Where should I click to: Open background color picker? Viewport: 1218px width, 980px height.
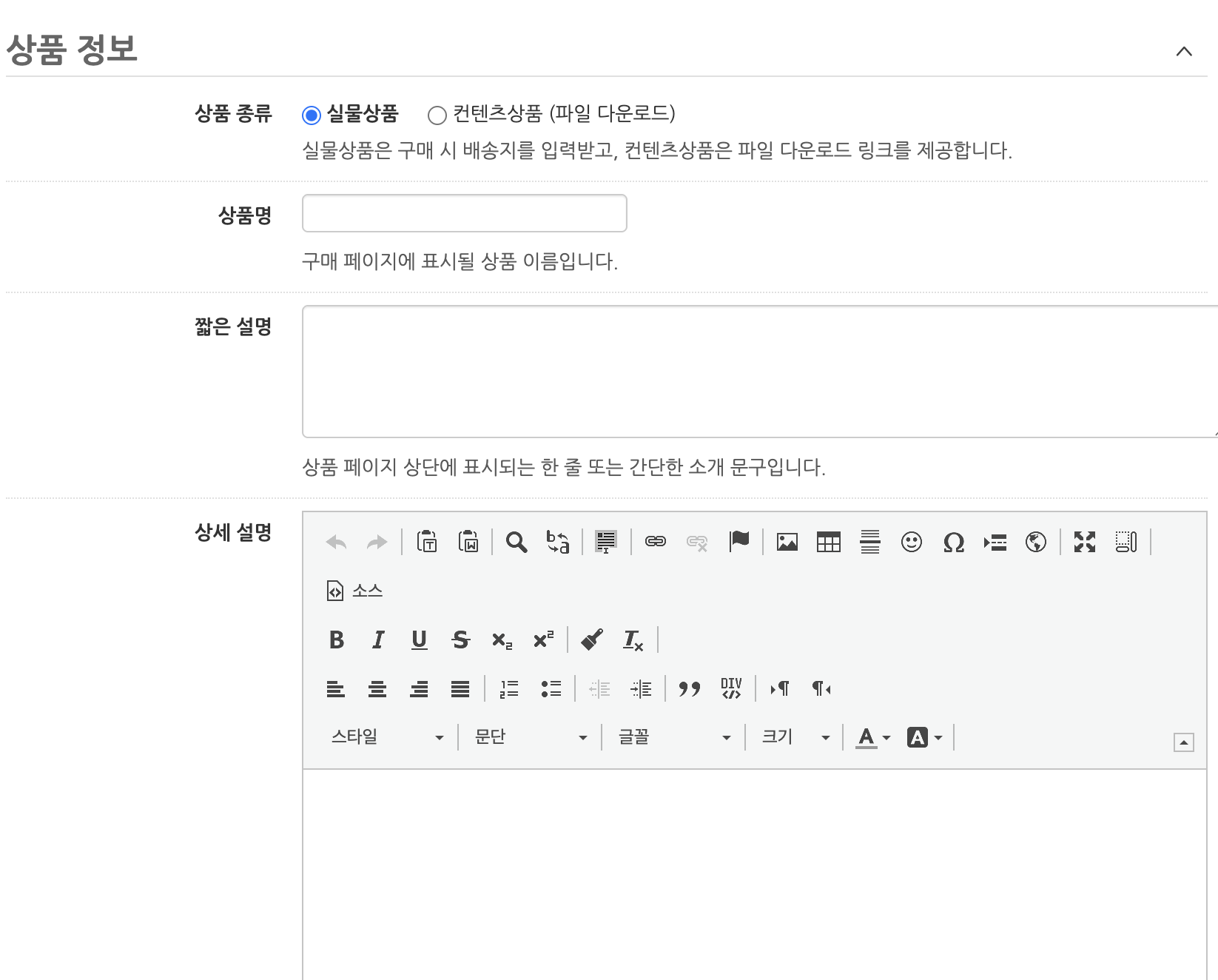coord(925,737)
